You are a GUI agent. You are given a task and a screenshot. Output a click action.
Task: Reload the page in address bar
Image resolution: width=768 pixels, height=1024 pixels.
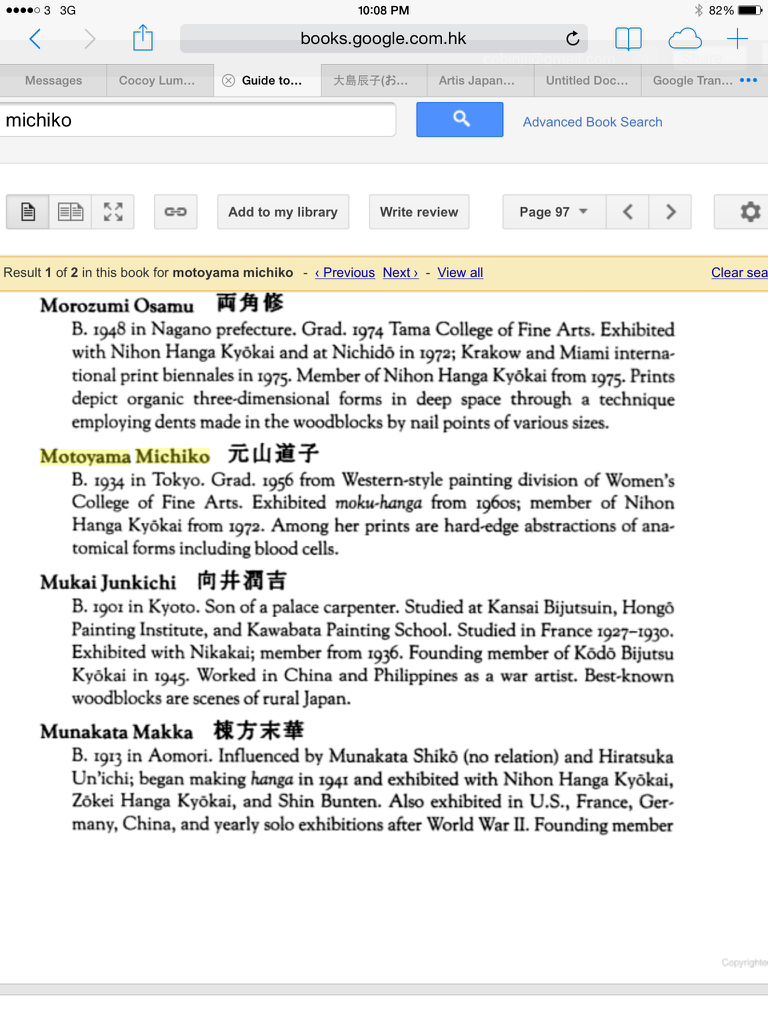572,39
